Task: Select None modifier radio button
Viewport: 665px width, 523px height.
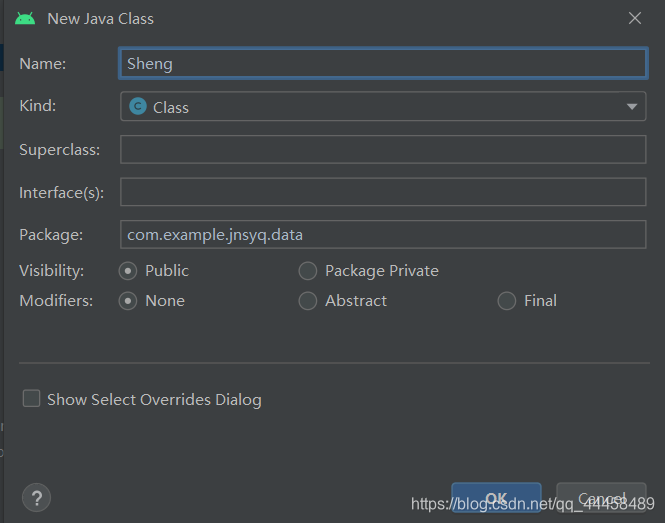Action: [128, 301]
